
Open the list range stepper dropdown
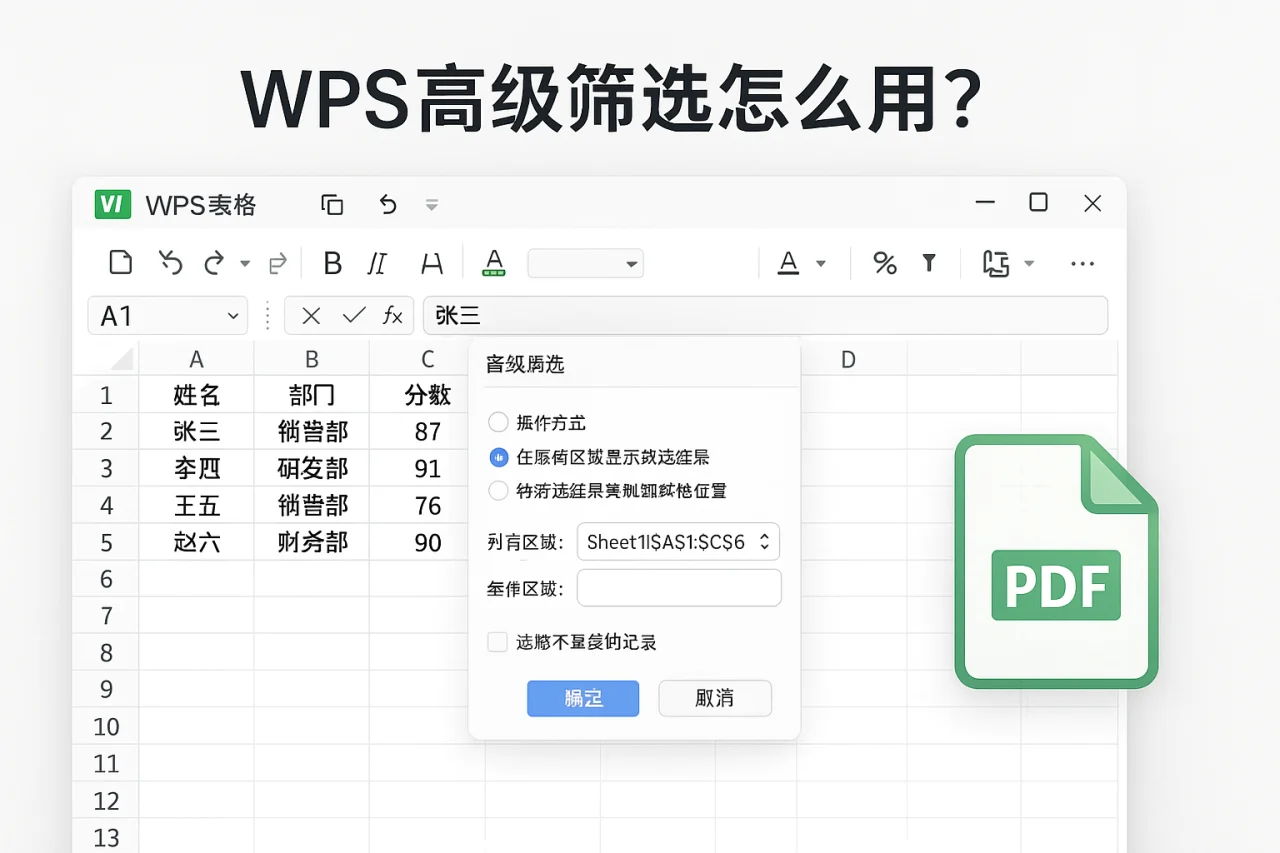(x=764, y=541)
